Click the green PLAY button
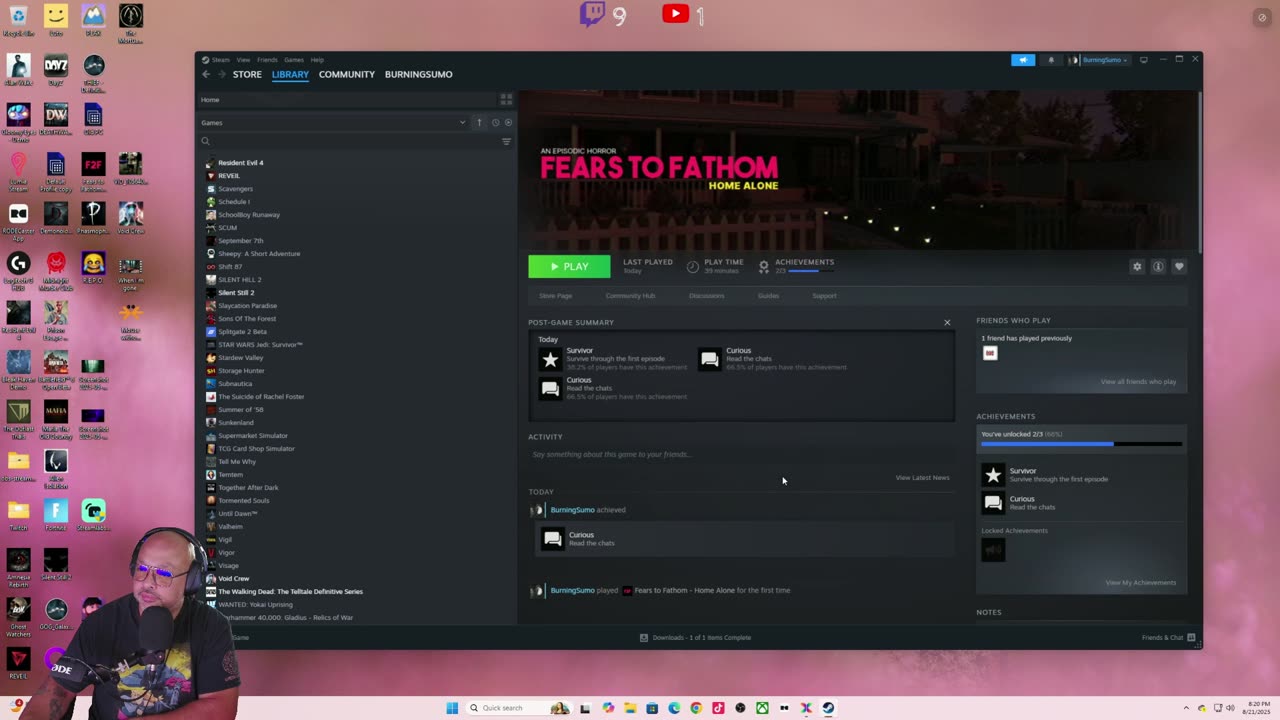Screen dimensions: 1280x720 tap(569, 266)
